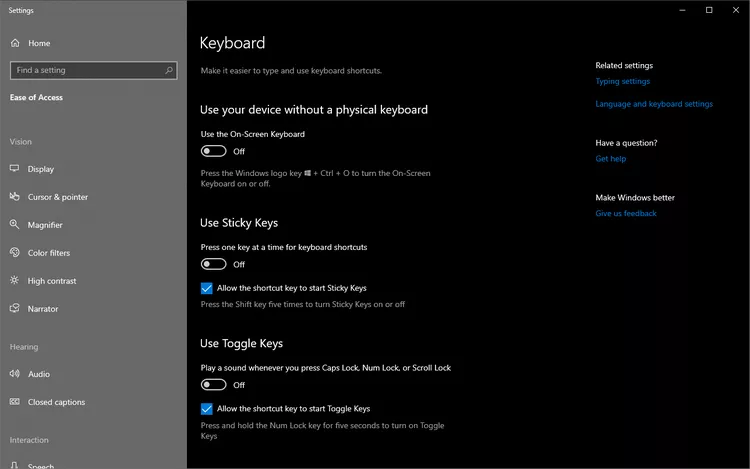
Task: Click the Have a question? label
Action: 626,143
